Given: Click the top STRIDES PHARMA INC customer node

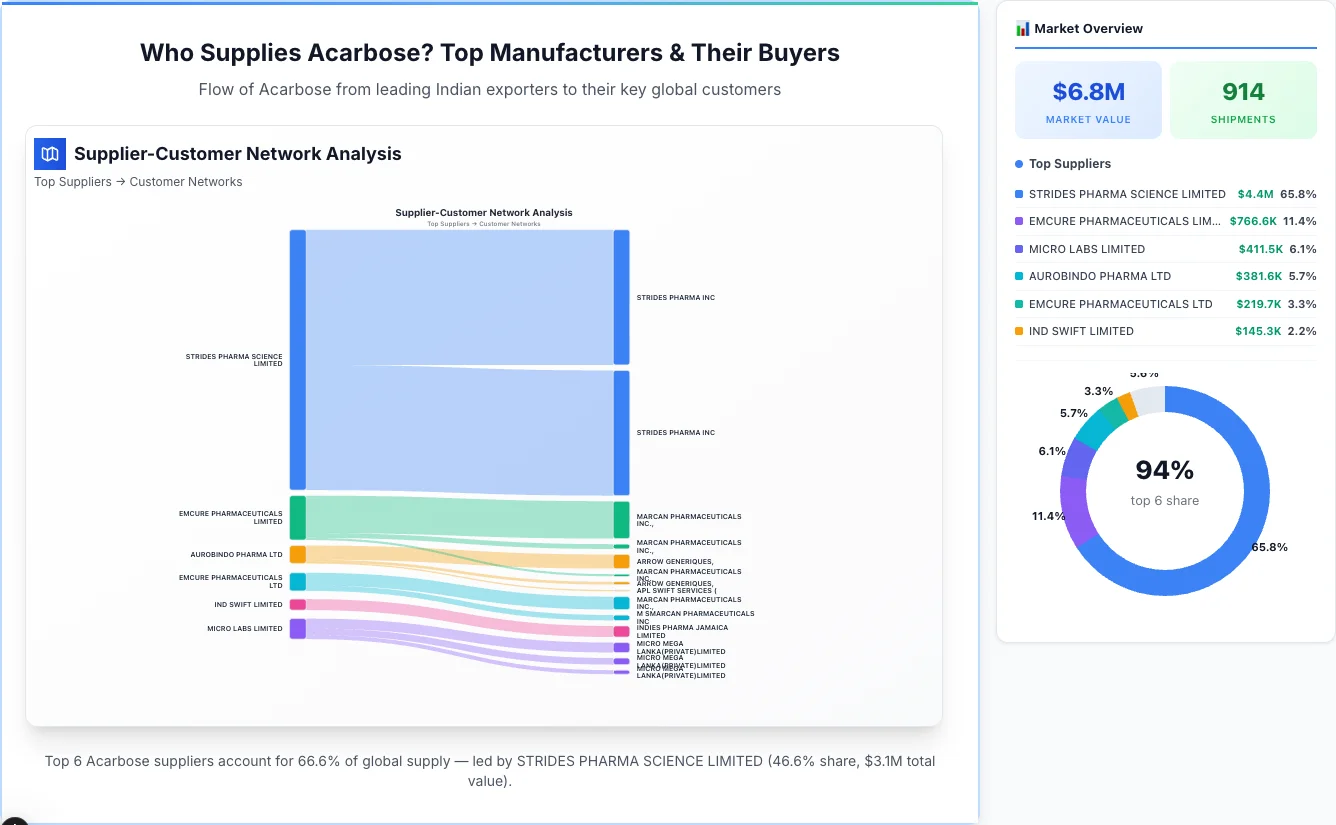Looking at the screenshot, I should click(621, 296).
